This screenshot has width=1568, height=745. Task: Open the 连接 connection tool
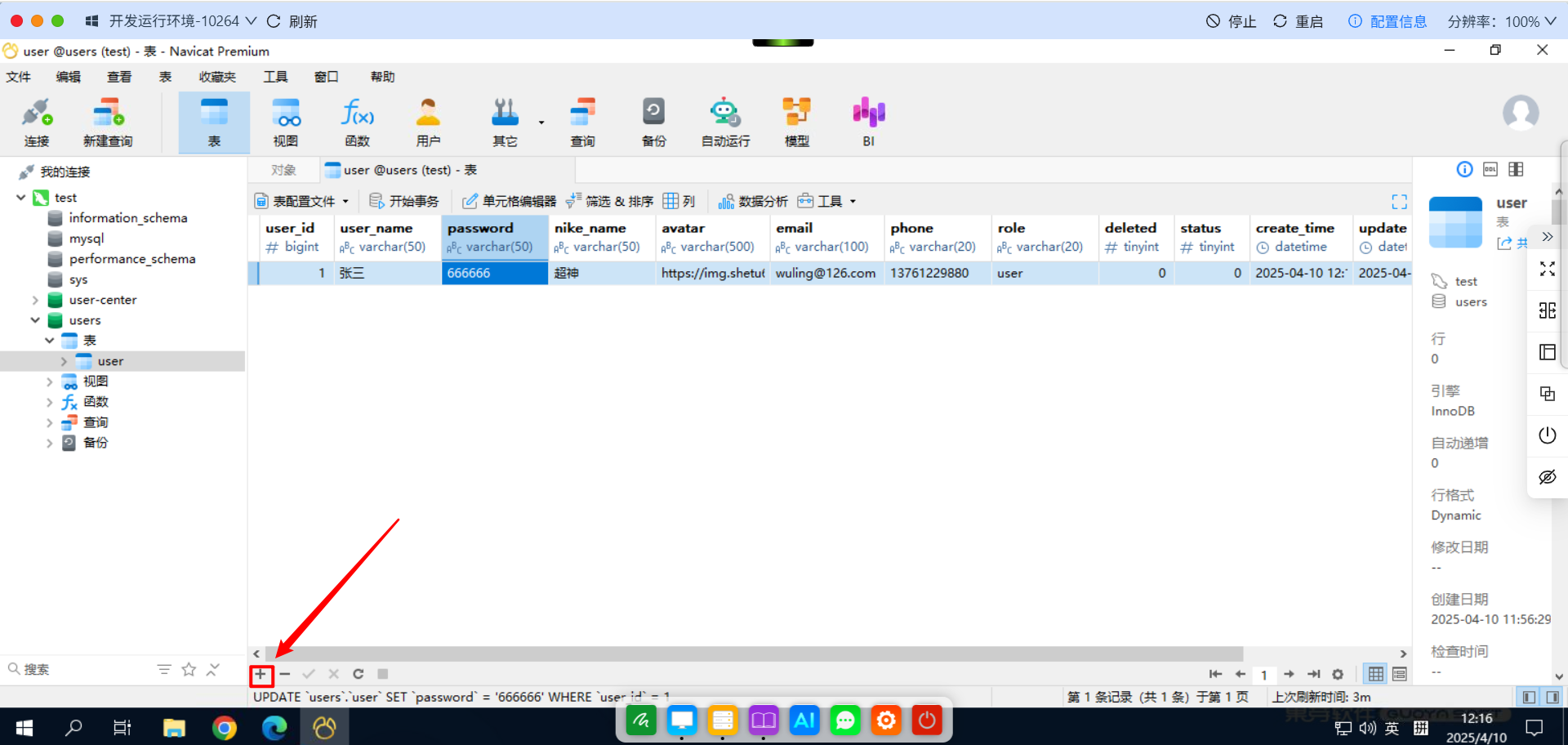37,123
